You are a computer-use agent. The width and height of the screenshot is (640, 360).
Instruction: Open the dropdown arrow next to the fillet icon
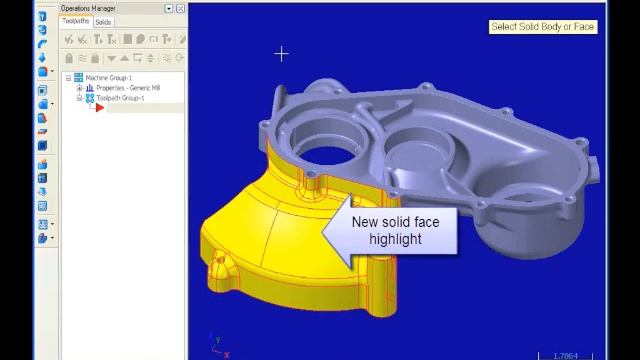point(52,104)
